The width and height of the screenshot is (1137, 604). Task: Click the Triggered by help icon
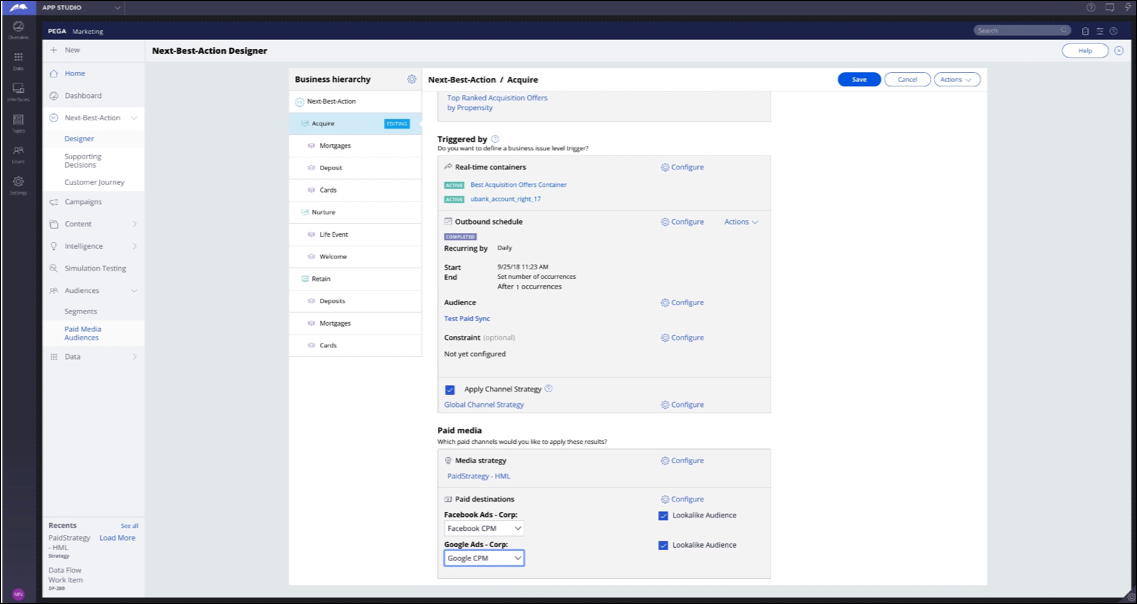point(495,139)
